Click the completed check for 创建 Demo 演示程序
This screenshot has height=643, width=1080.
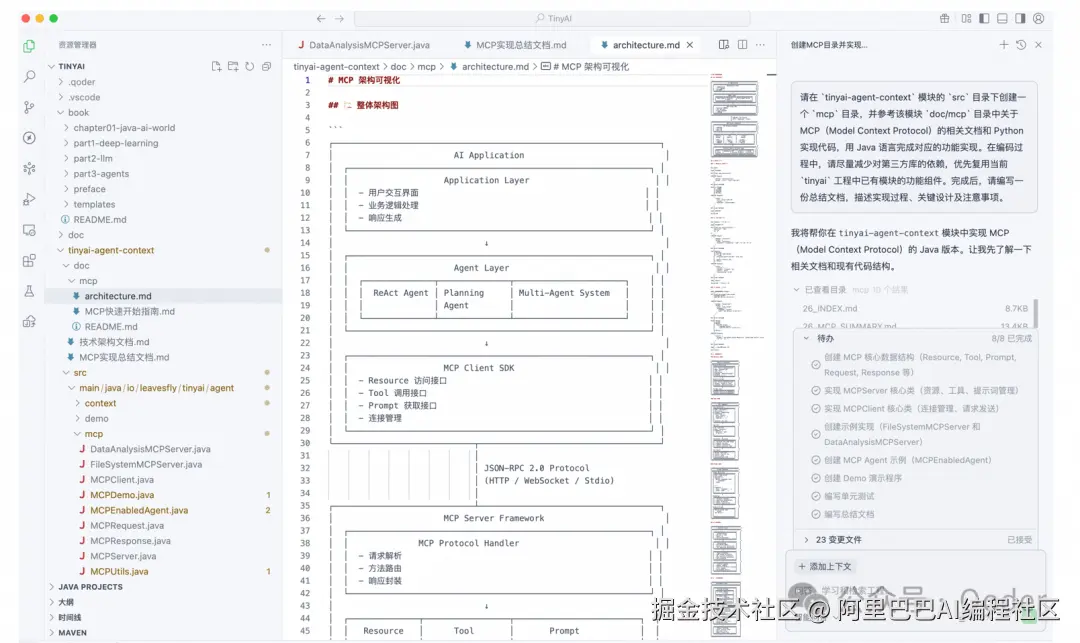tap(816, 478)
